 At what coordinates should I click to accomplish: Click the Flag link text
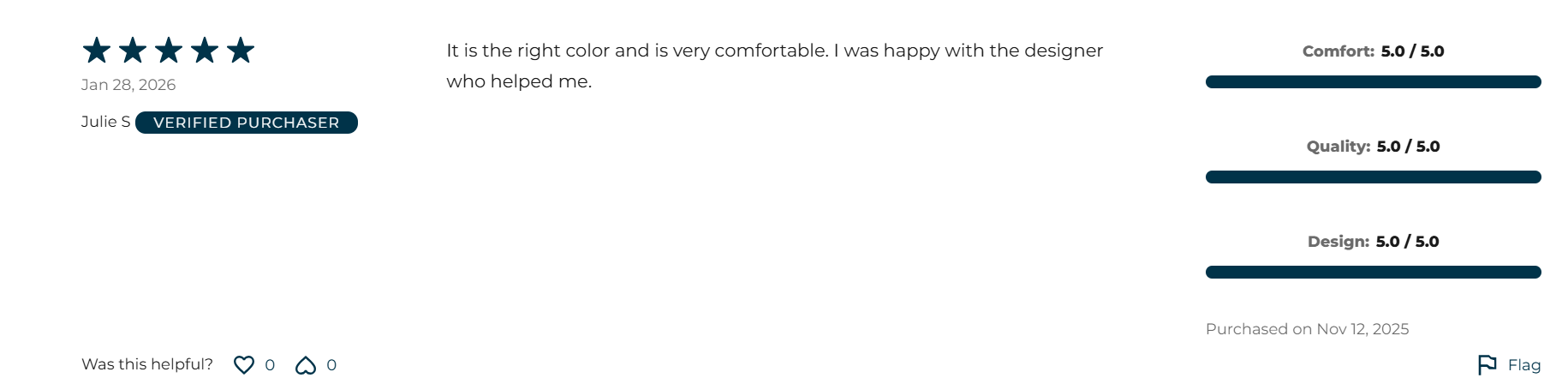point(1524,365)
